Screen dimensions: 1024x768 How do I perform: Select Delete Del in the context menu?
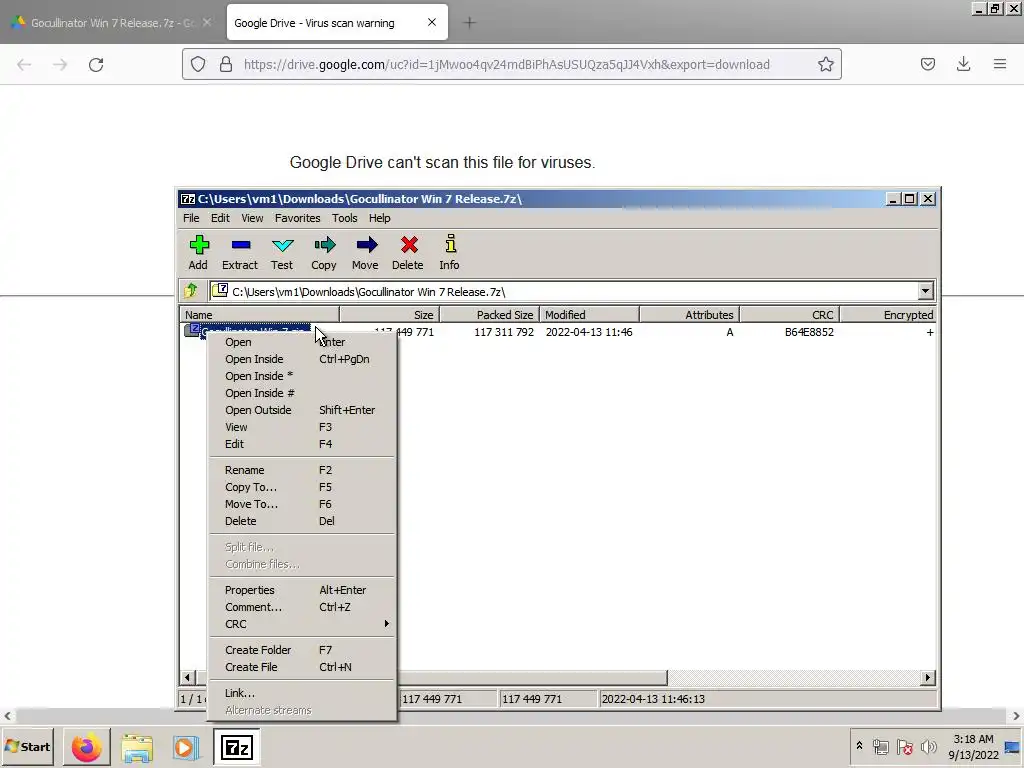tap(302, 520)
